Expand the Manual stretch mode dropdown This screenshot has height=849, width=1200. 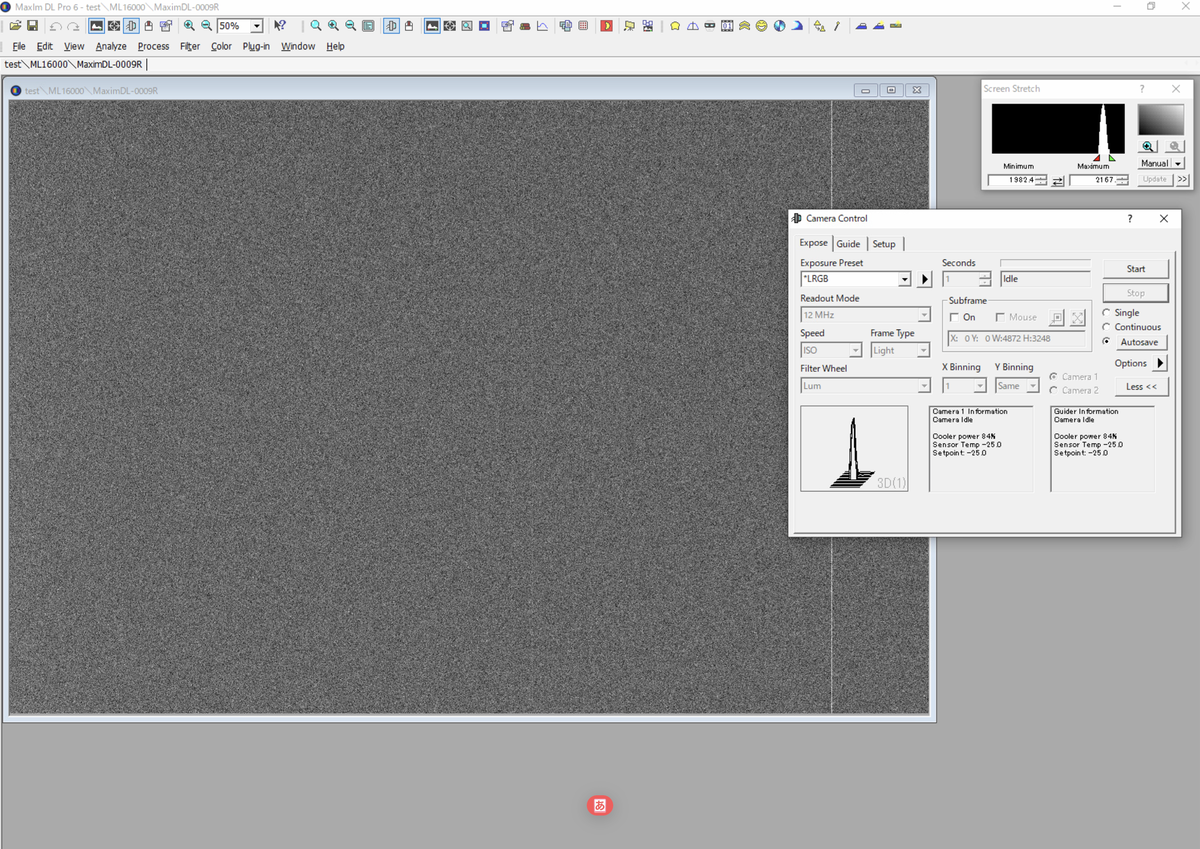click(x=1178, y=163)
